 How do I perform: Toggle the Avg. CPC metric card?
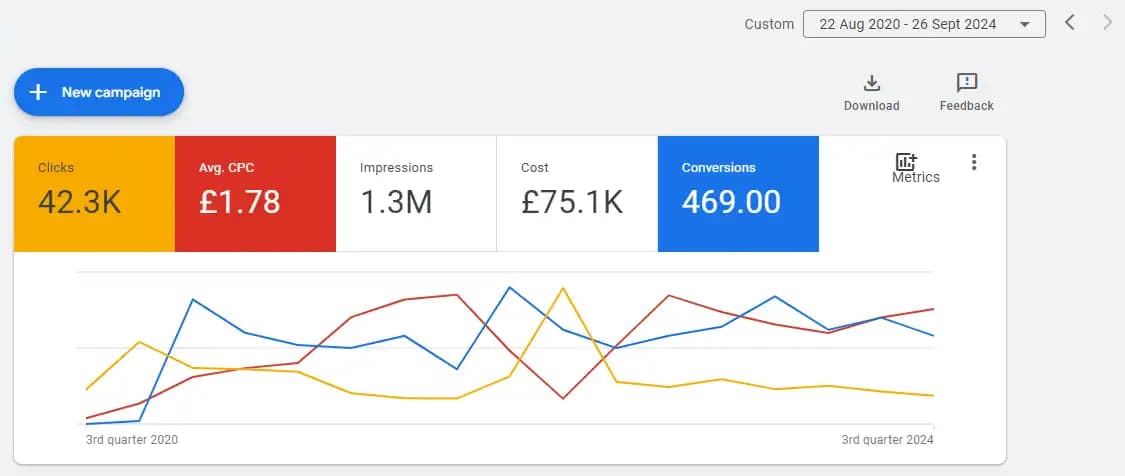click(x=255, y=194)
